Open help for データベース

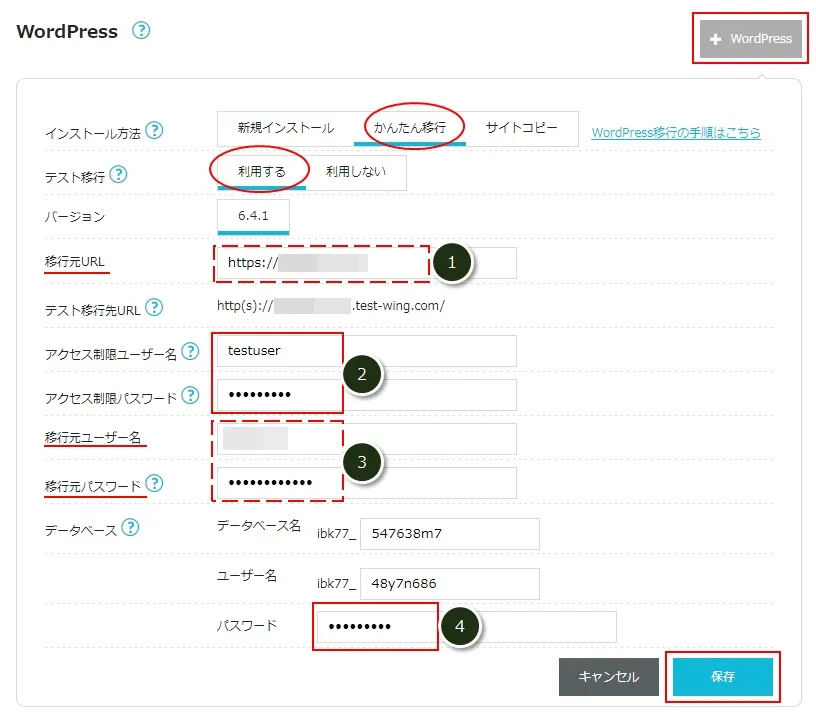click(130, 527)
